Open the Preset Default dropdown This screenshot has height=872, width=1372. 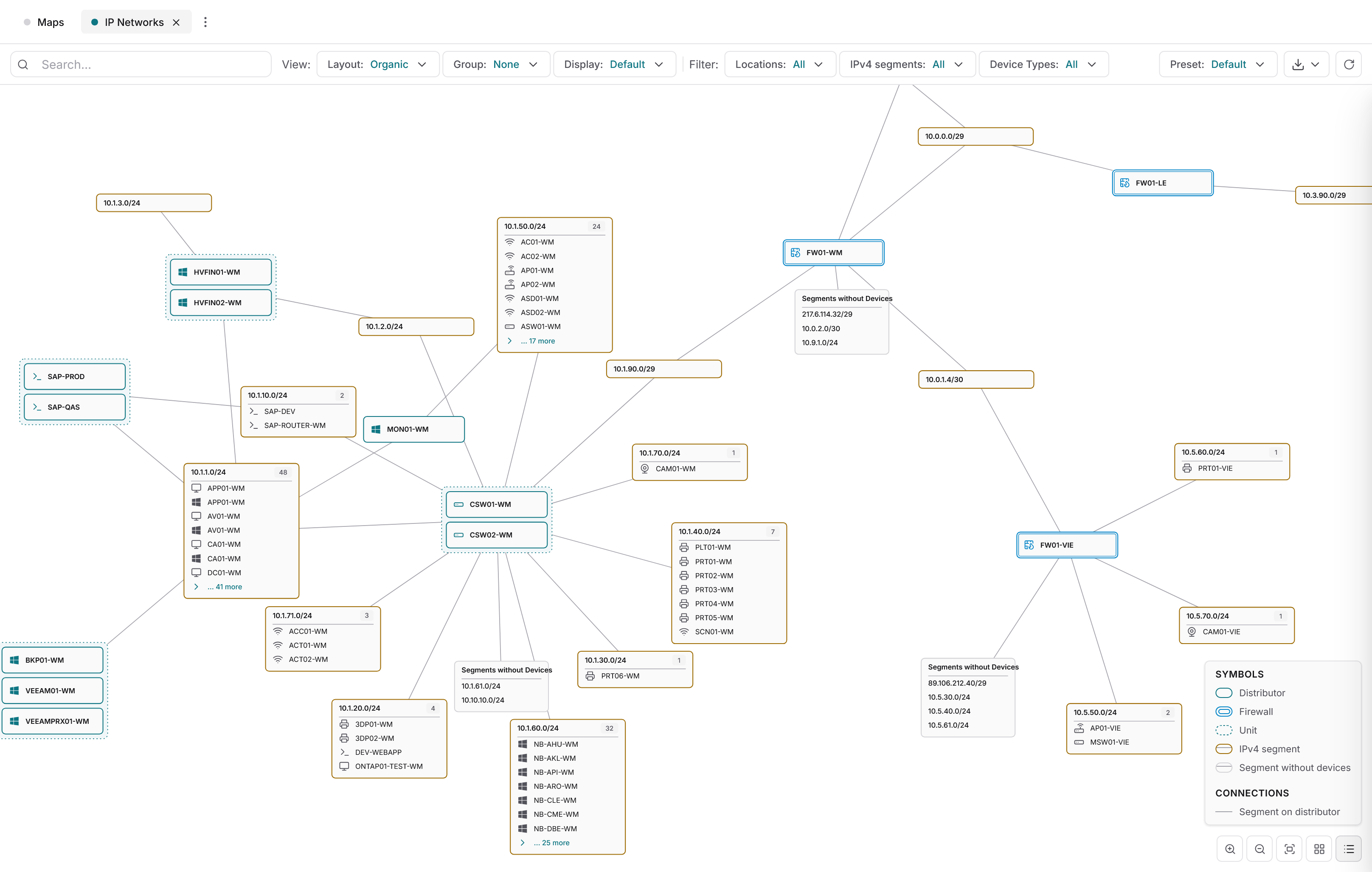coord(1217,65)
